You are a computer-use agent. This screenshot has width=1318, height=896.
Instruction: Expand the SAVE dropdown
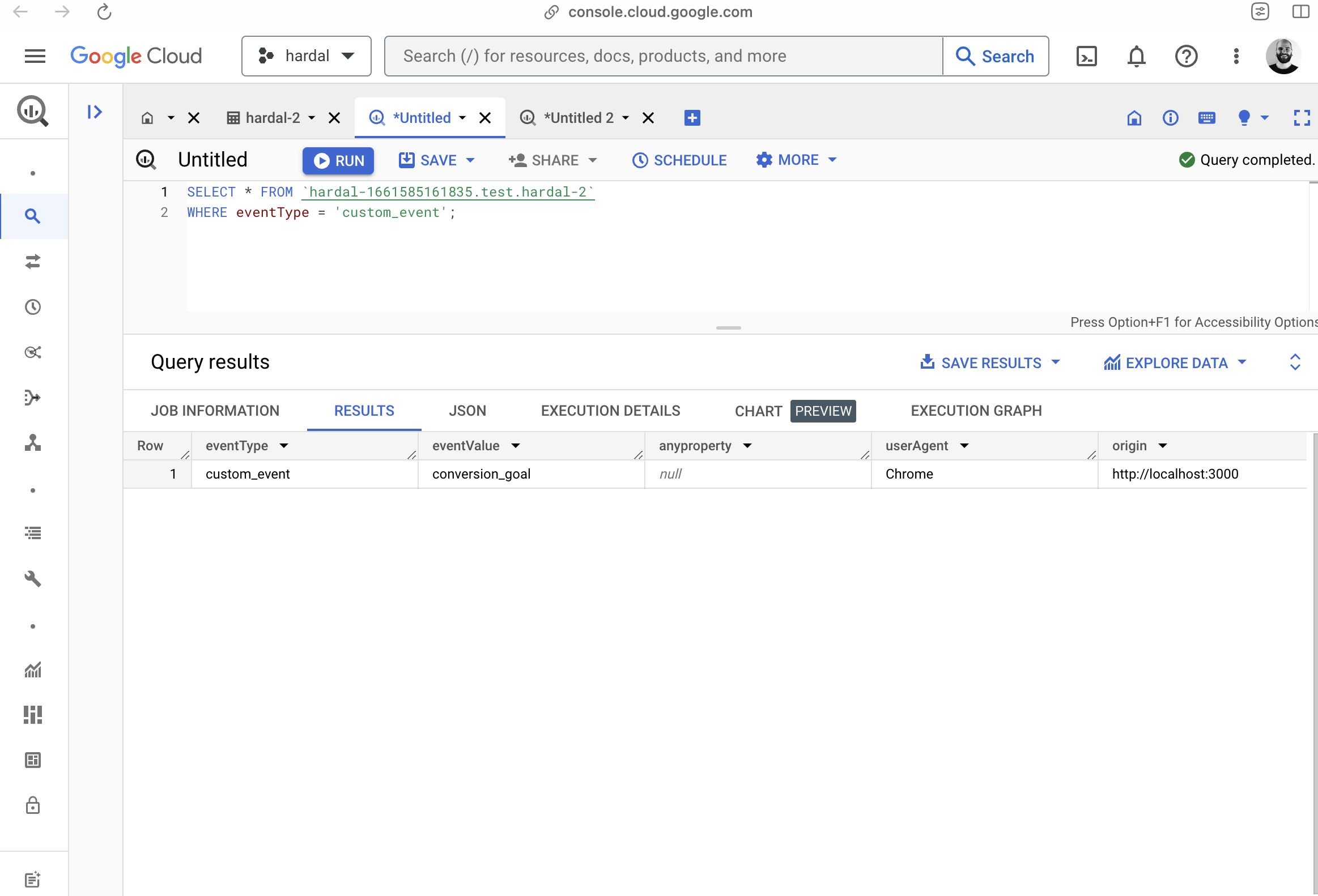pyautogui.click(x=470, y=160)
